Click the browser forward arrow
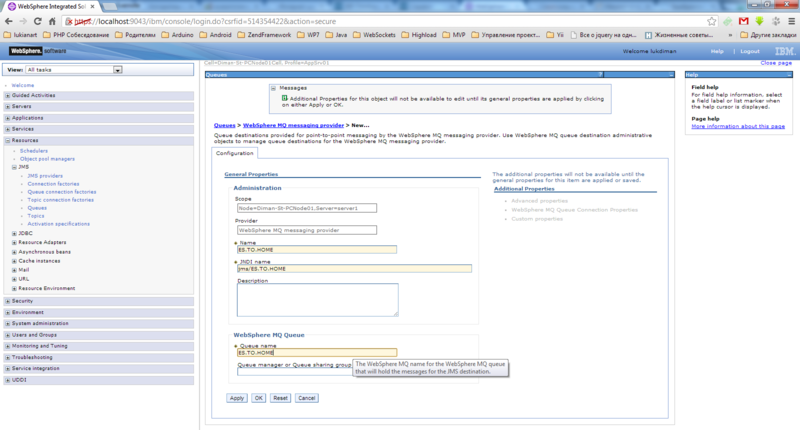Viewport: 800px width, 430px height. (x=23, y=21)
